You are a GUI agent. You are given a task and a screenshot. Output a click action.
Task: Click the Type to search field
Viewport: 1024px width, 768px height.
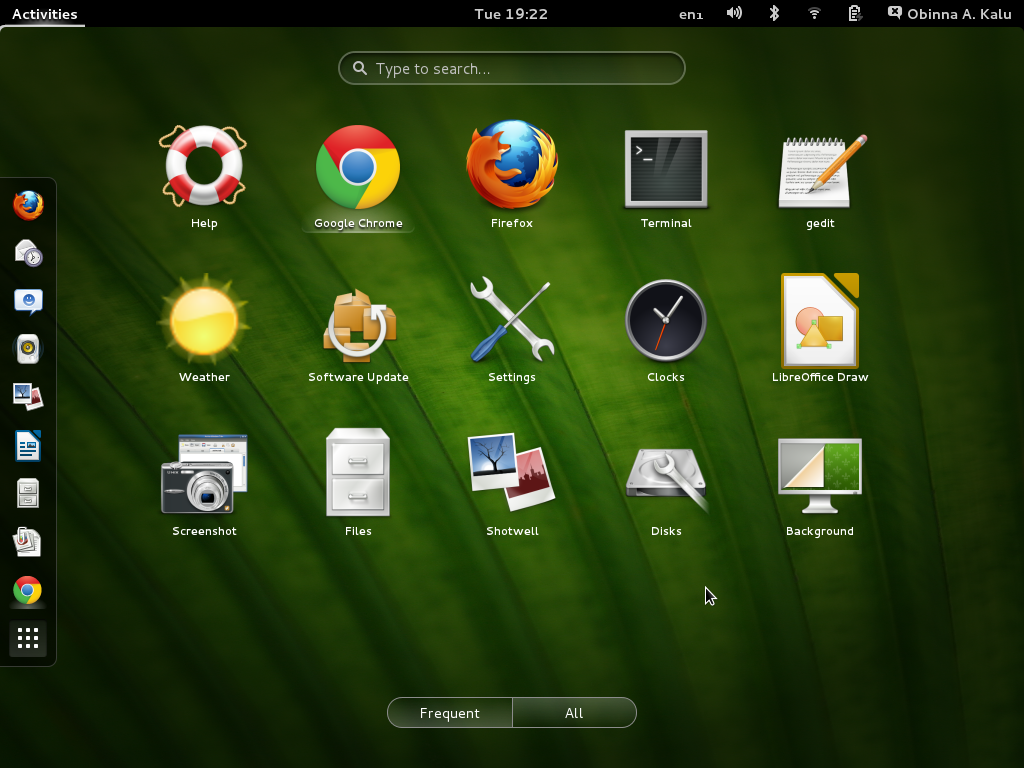click(x=511, y=68)
